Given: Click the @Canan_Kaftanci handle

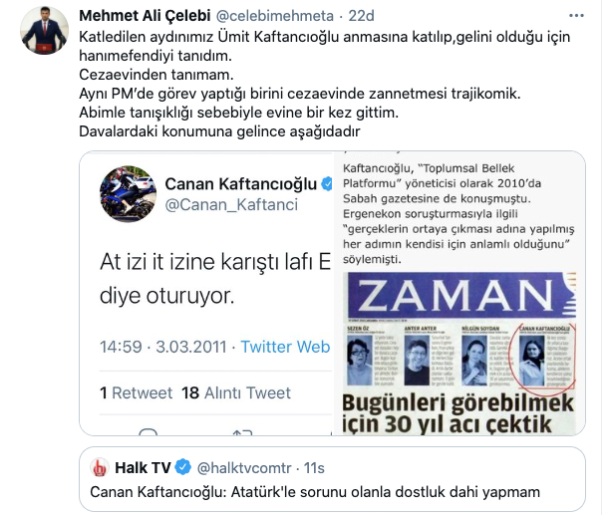Looking at the screenshot, I should click(231, 205).
